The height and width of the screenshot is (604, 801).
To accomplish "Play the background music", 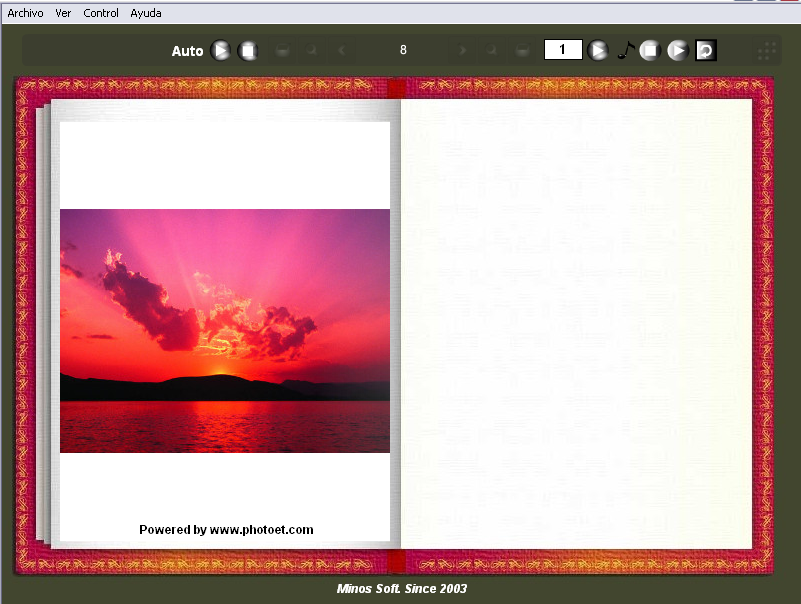I will pos(678,51).
